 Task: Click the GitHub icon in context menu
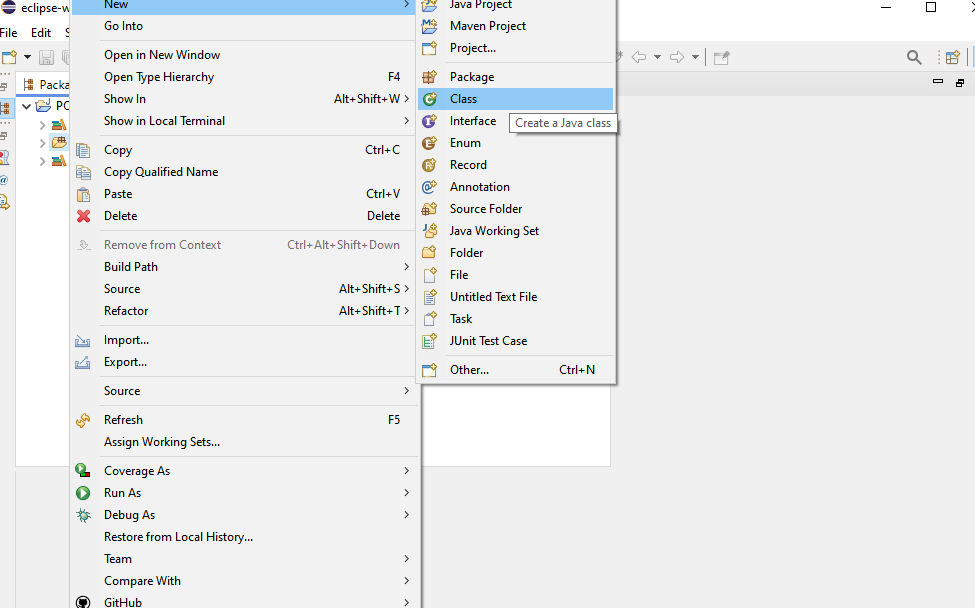[83, 602]
